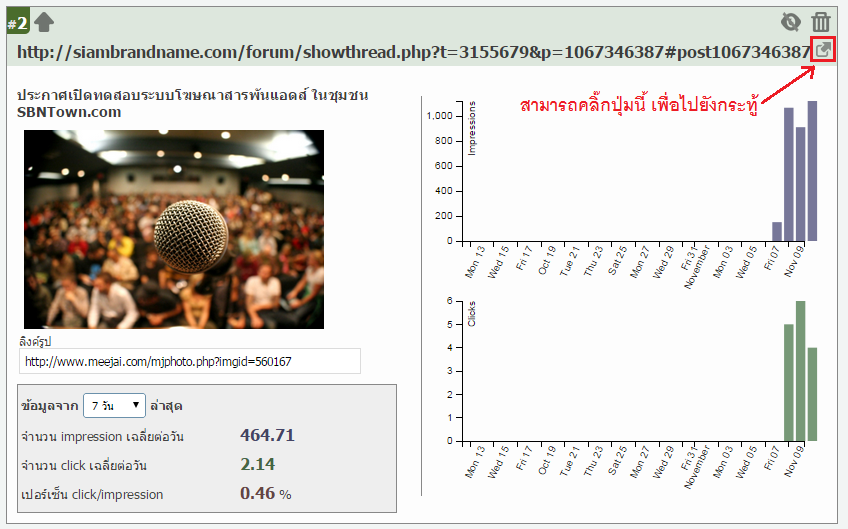Select the last green Clicks bar
Viewport: 848px width, 529px height.
(x=812, y=393)
